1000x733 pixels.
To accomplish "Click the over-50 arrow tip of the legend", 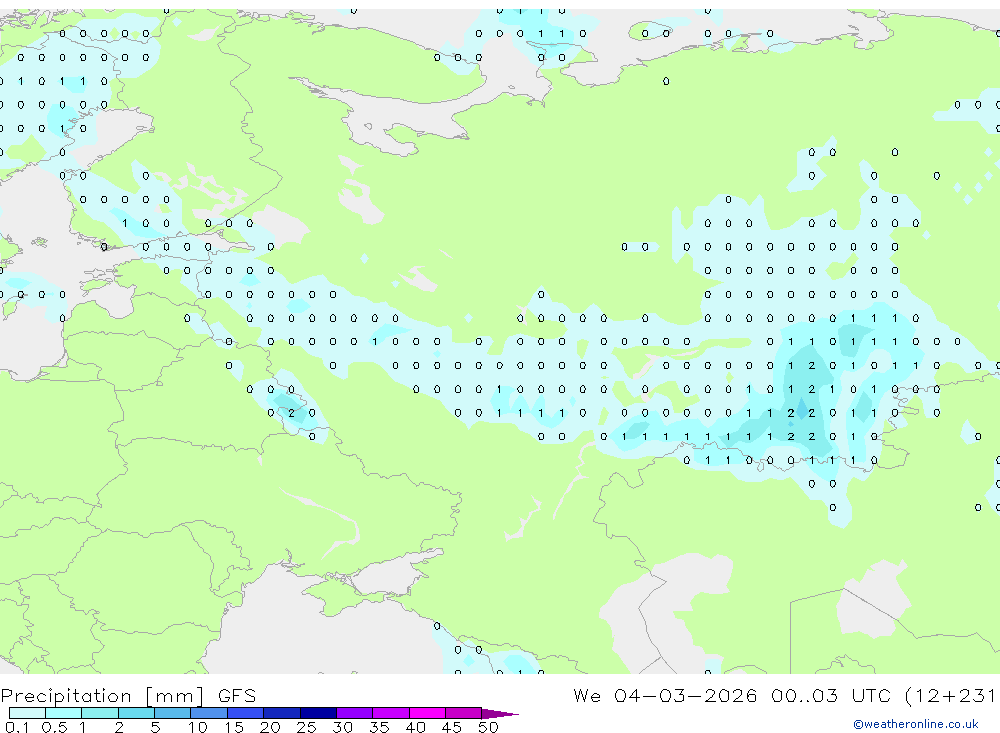I will pyautogui.click(x=501, y=714).
